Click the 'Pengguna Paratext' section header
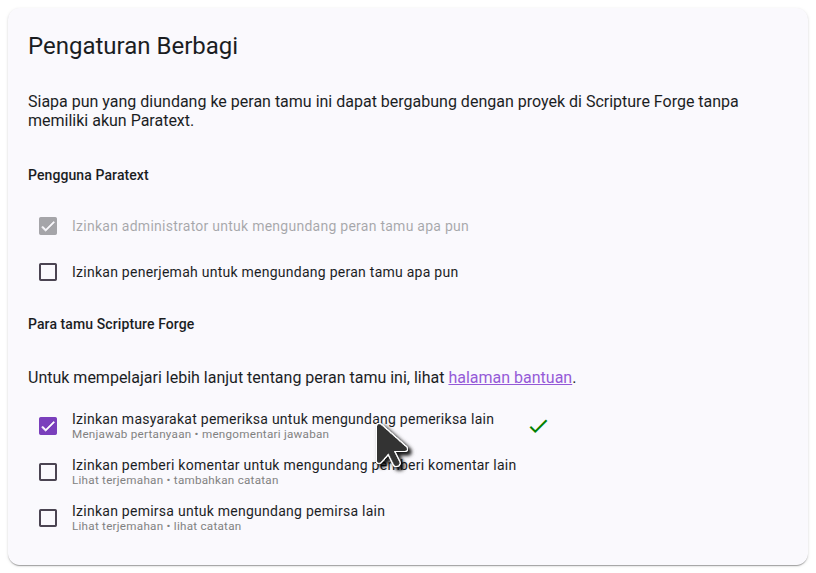 (88, 175)
